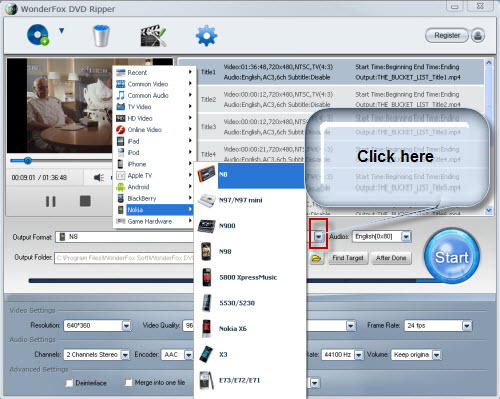
Task: Click the Android robot icon in menu
Action: pyautogui.click(x=120, y=187)
